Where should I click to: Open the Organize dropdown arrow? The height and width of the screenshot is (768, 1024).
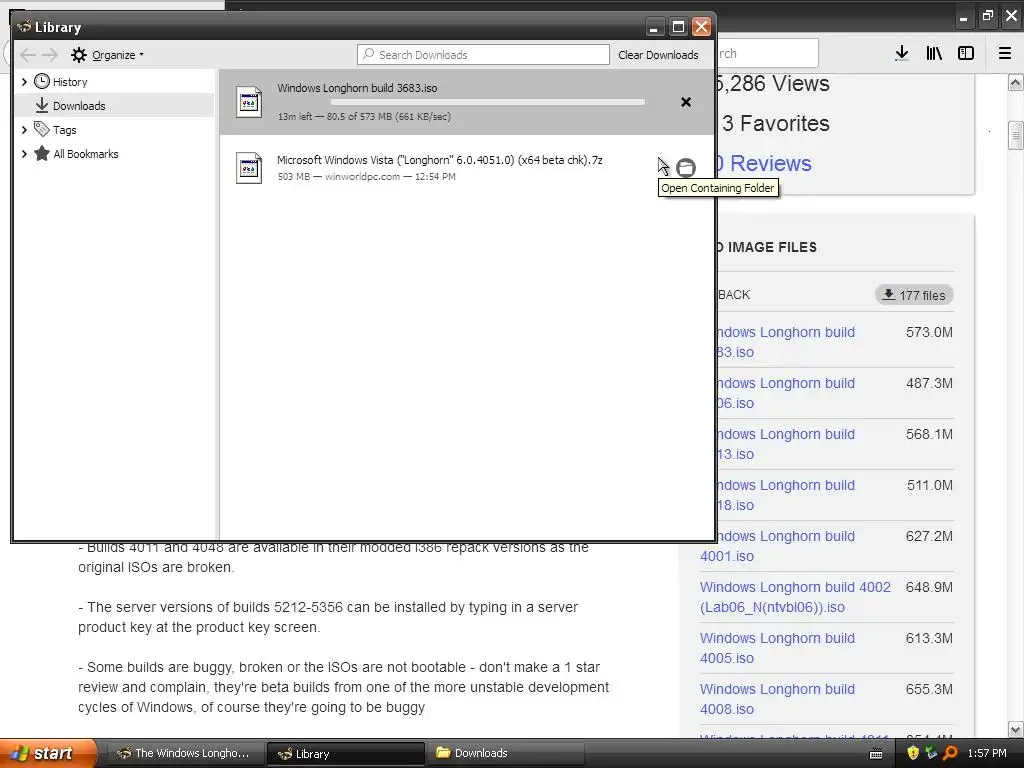pos(141,55)
